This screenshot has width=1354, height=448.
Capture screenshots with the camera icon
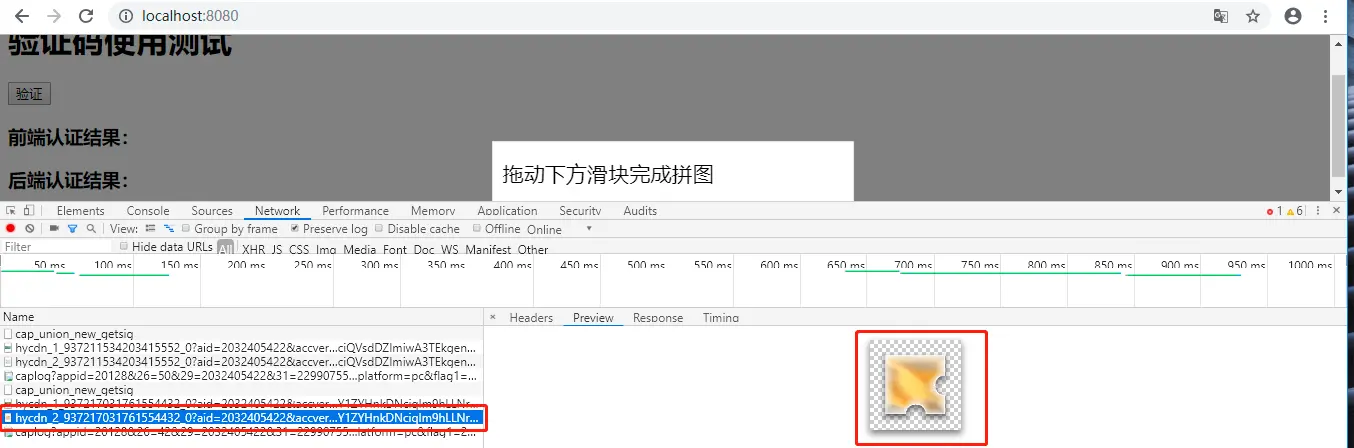(x=54, y=229)
